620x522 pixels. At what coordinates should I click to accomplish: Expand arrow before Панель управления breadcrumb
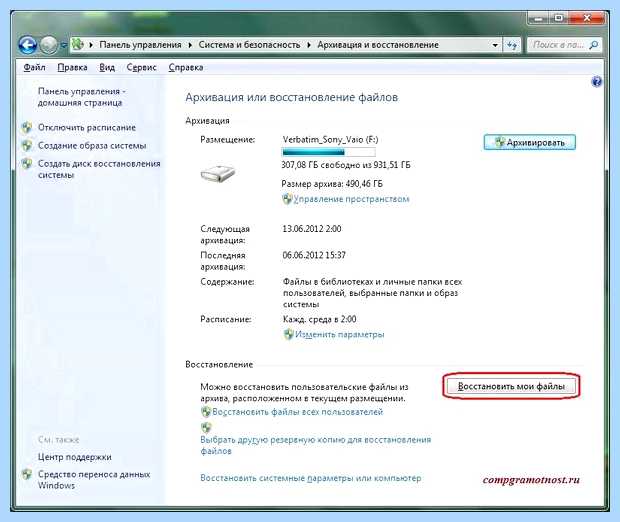pos(91,45)
